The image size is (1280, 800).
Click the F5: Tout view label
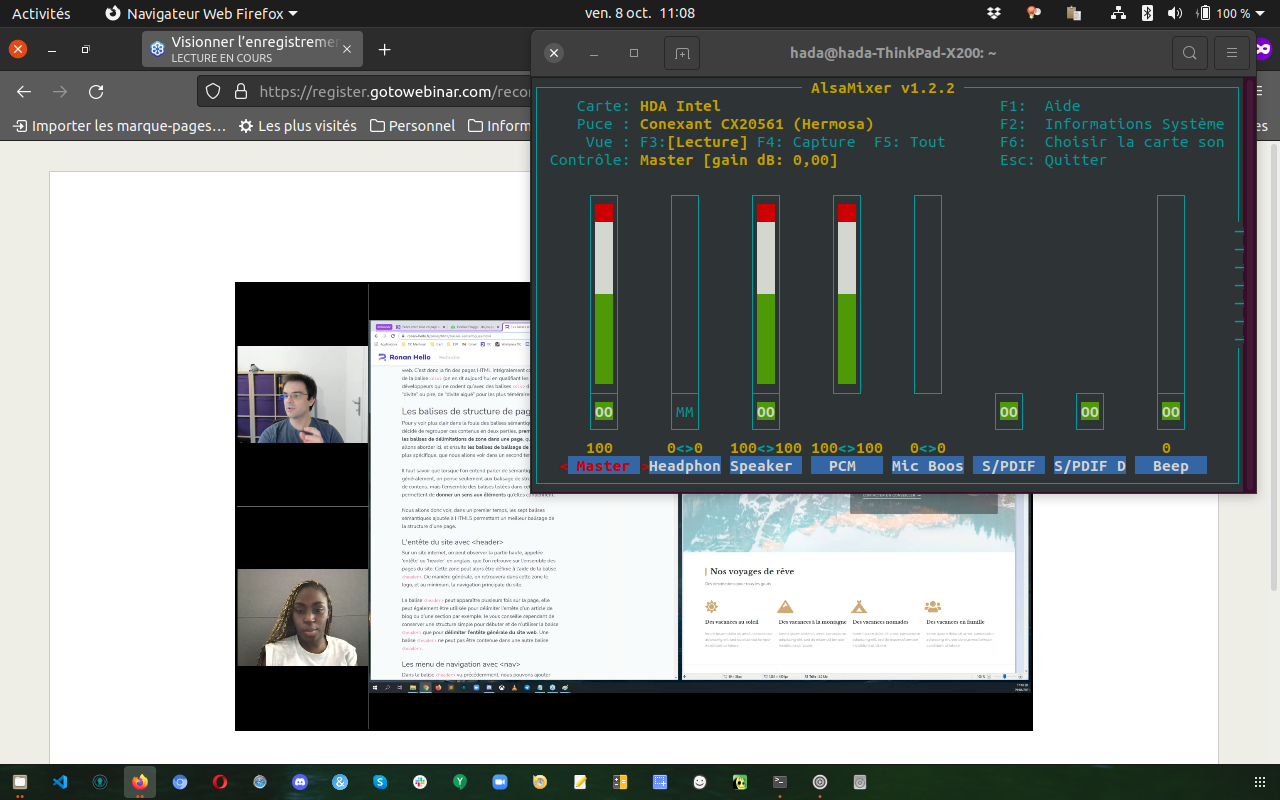pyautogui.click(x=909, y=142)
